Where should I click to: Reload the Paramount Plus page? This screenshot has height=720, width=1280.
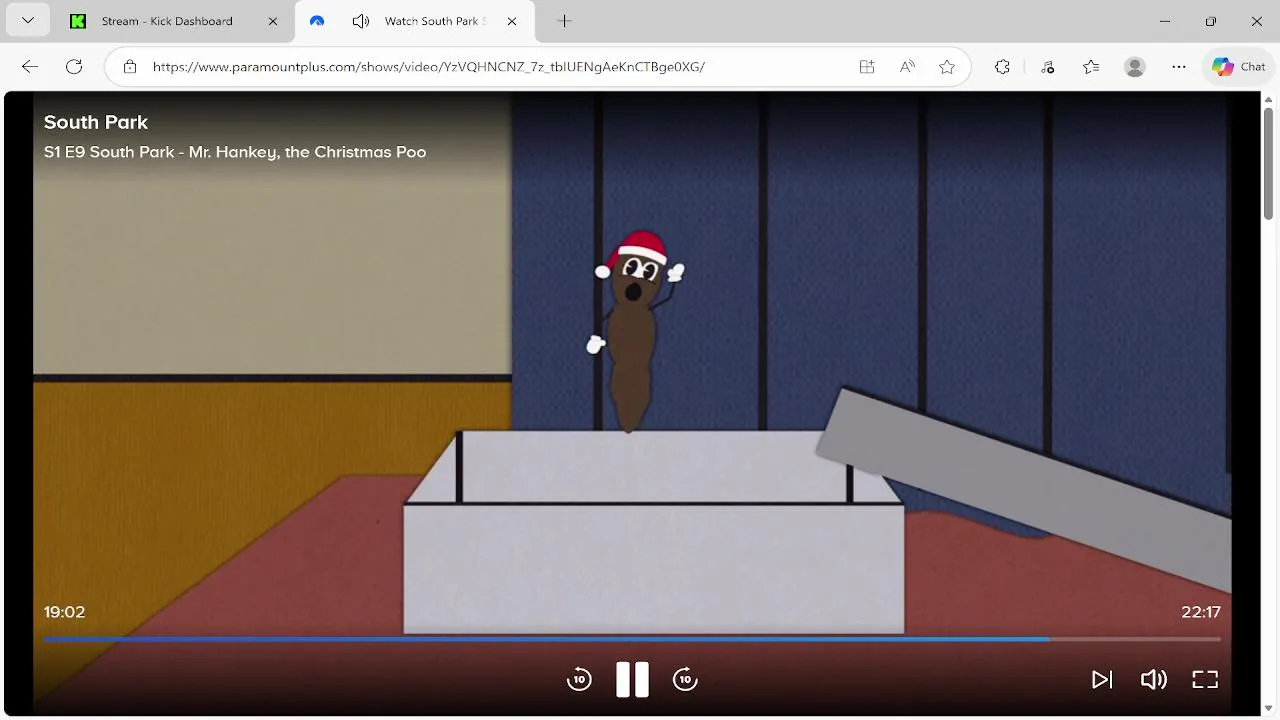click(74, 67)
